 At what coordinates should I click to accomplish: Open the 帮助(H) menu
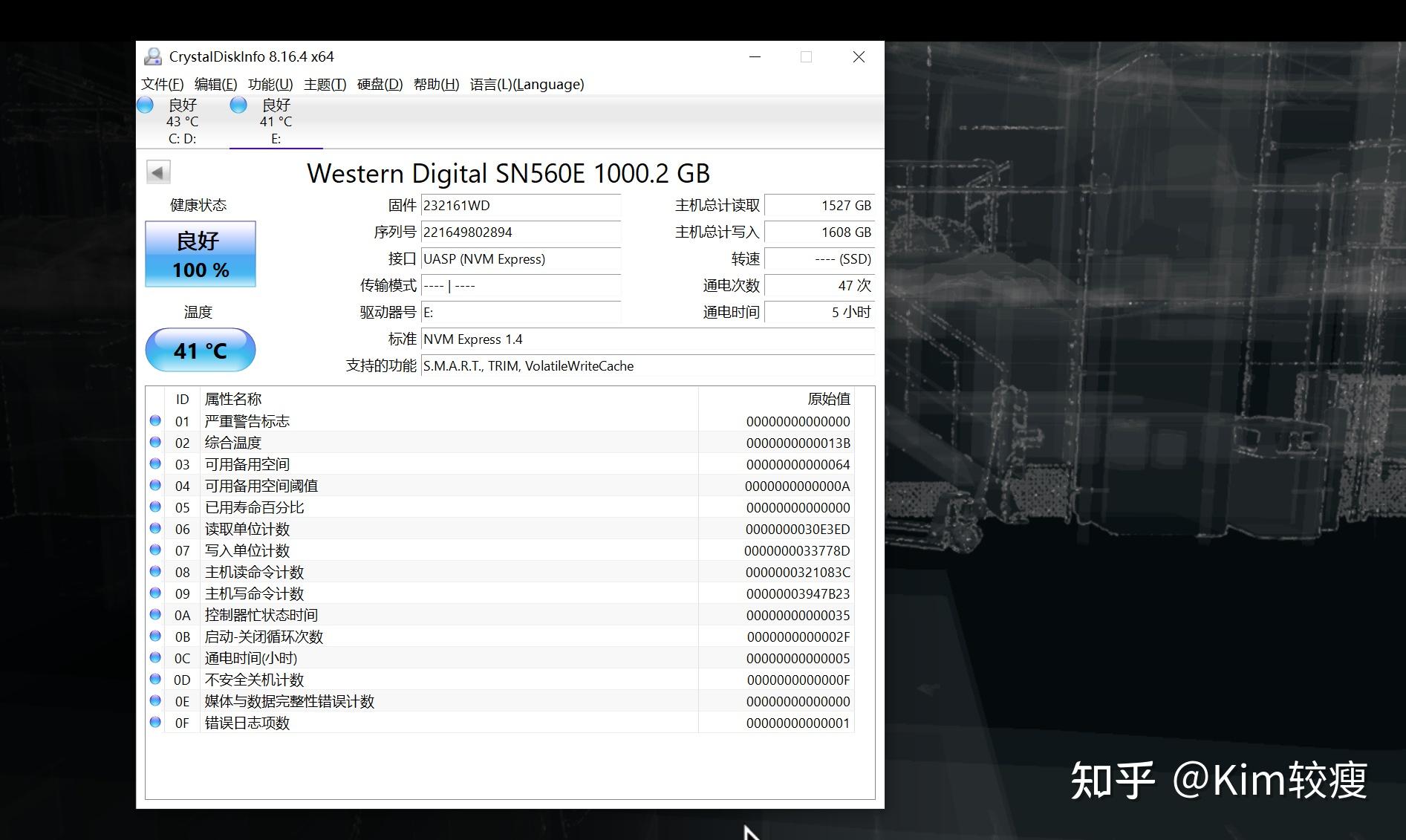click(x=437, y=84)
